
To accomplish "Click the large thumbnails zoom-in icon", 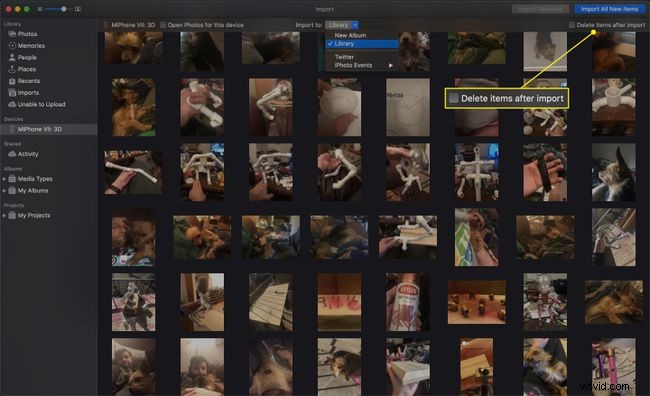I will [x=78, y=9].
